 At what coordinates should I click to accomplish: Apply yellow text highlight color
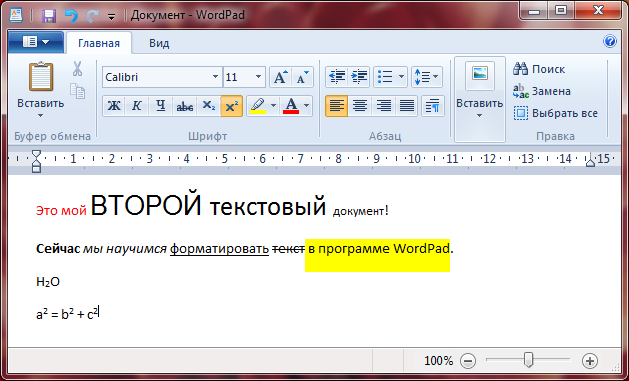pos(258,106)
